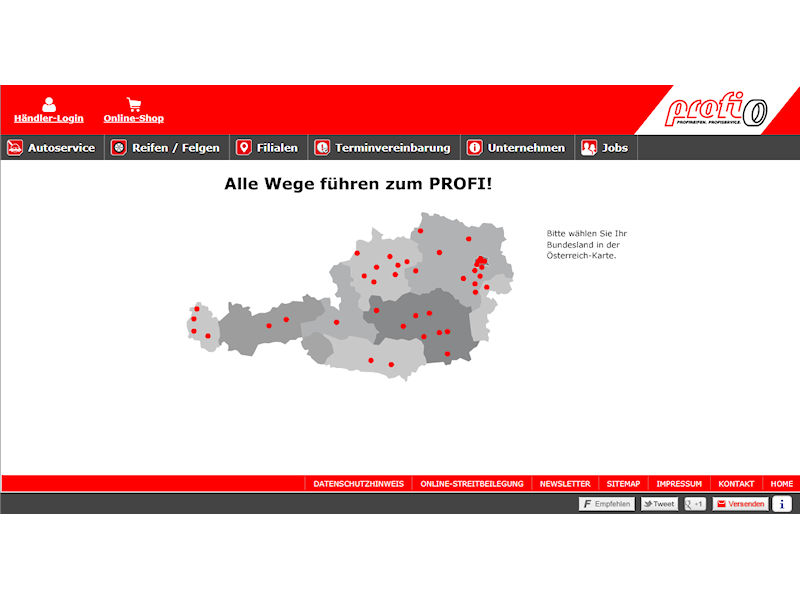This screenshot has width=800, height=600.
Task: Click the Versenden button
Action: click(x=740, y=504)
